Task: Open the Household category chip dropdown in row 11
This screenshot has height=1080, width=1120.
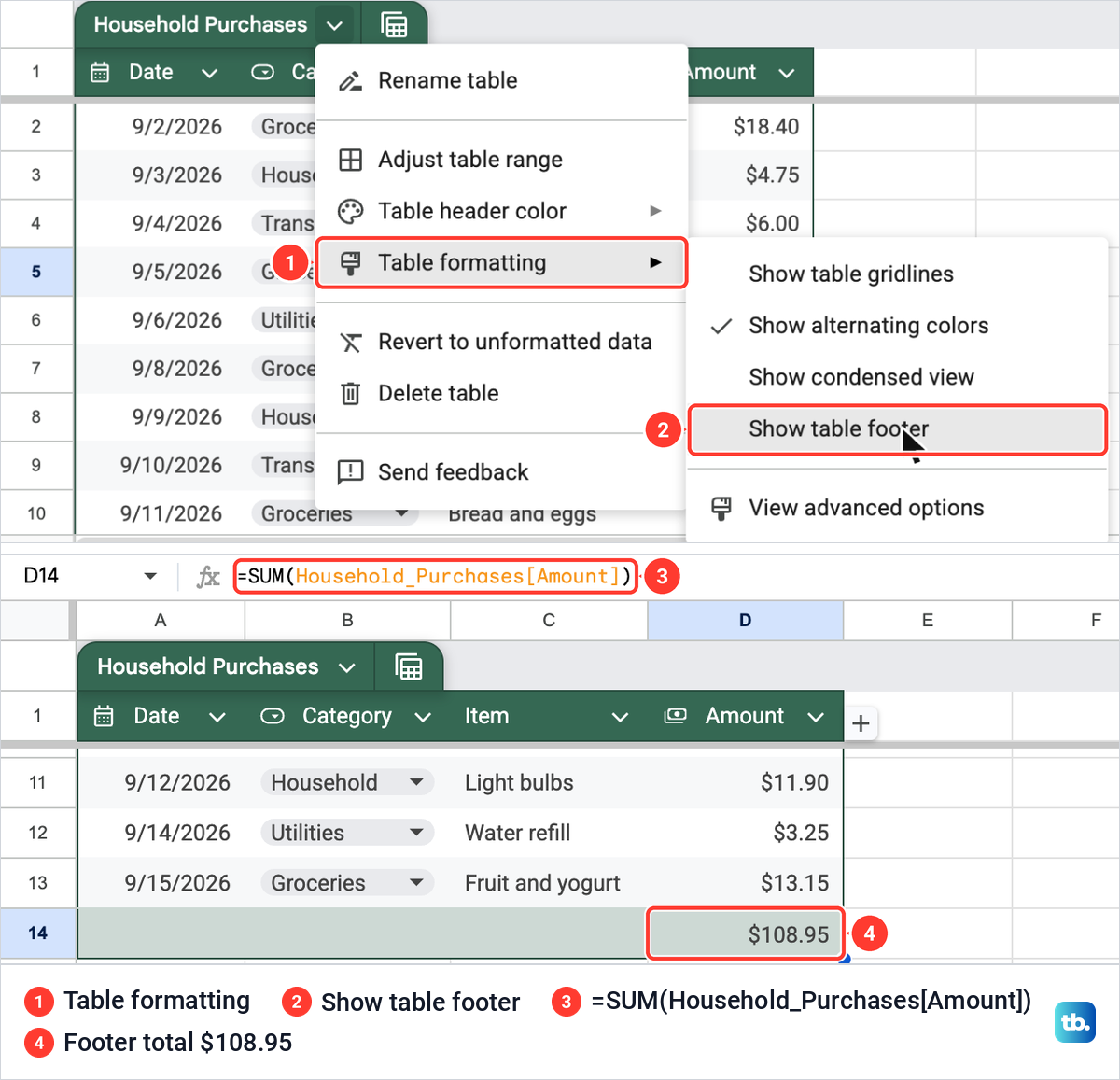Action: point(417,782)
